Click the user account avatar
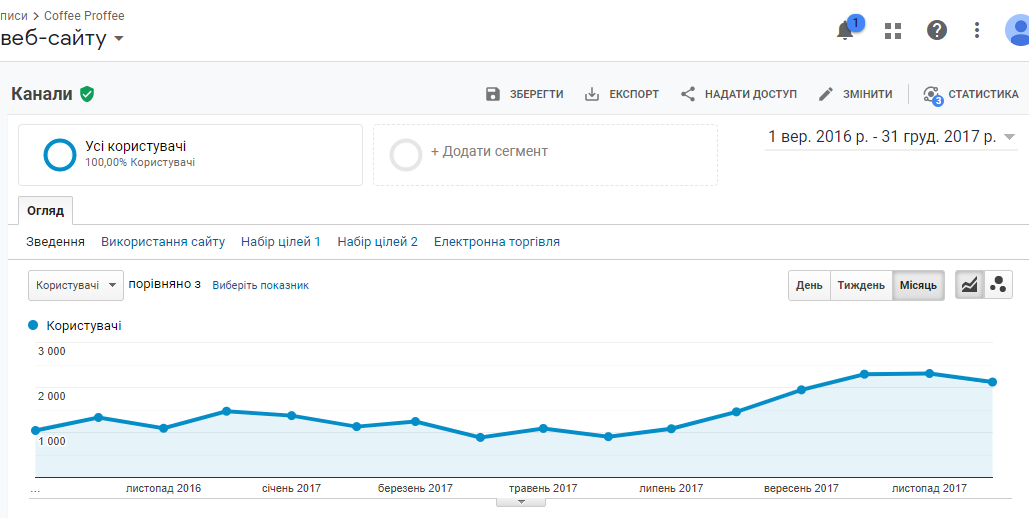Viewport: 1029px width, 518px height. tap(1017, 30)
